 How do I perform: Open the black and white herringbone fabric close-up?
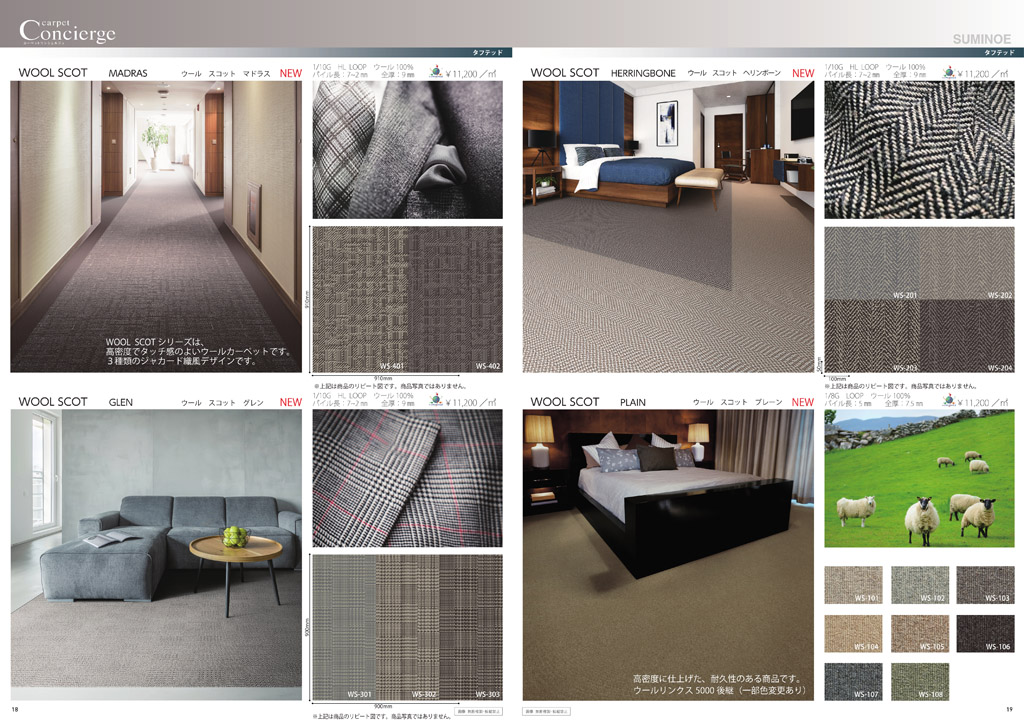pos(920,150)
